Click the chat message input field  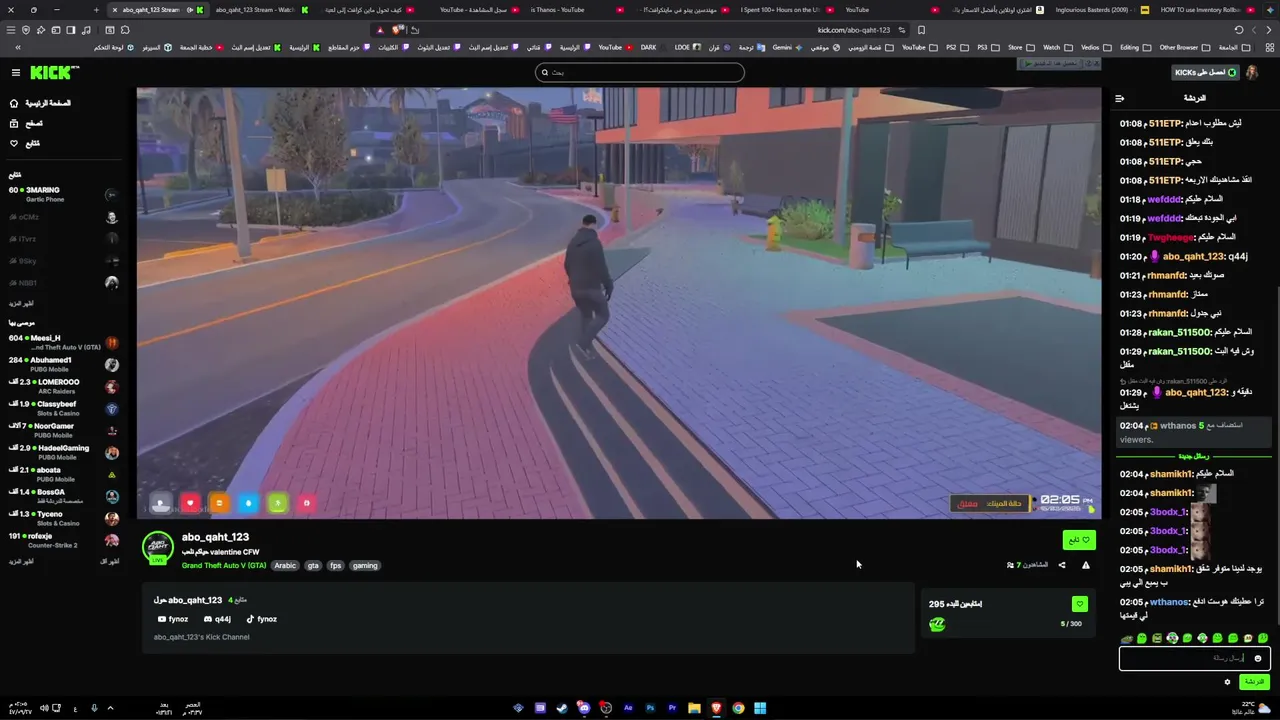point(1195,658)
